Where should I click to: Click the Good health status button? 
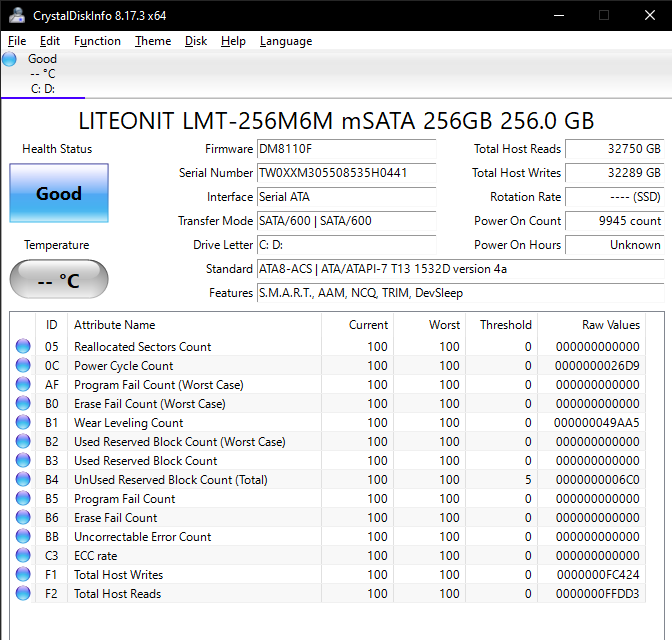pos(59,193)
